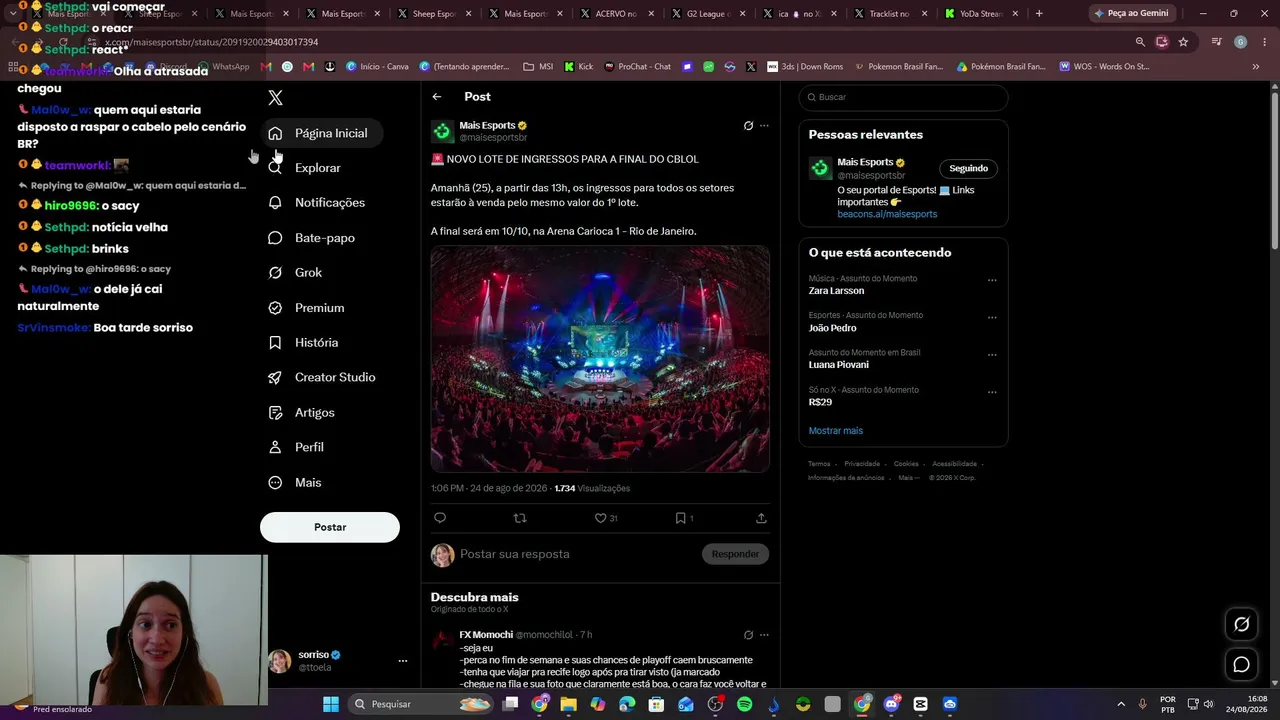Bookmark this page with star icon
The height and width of the screenshot is (720, 1280).
(x=1183, y=42)
